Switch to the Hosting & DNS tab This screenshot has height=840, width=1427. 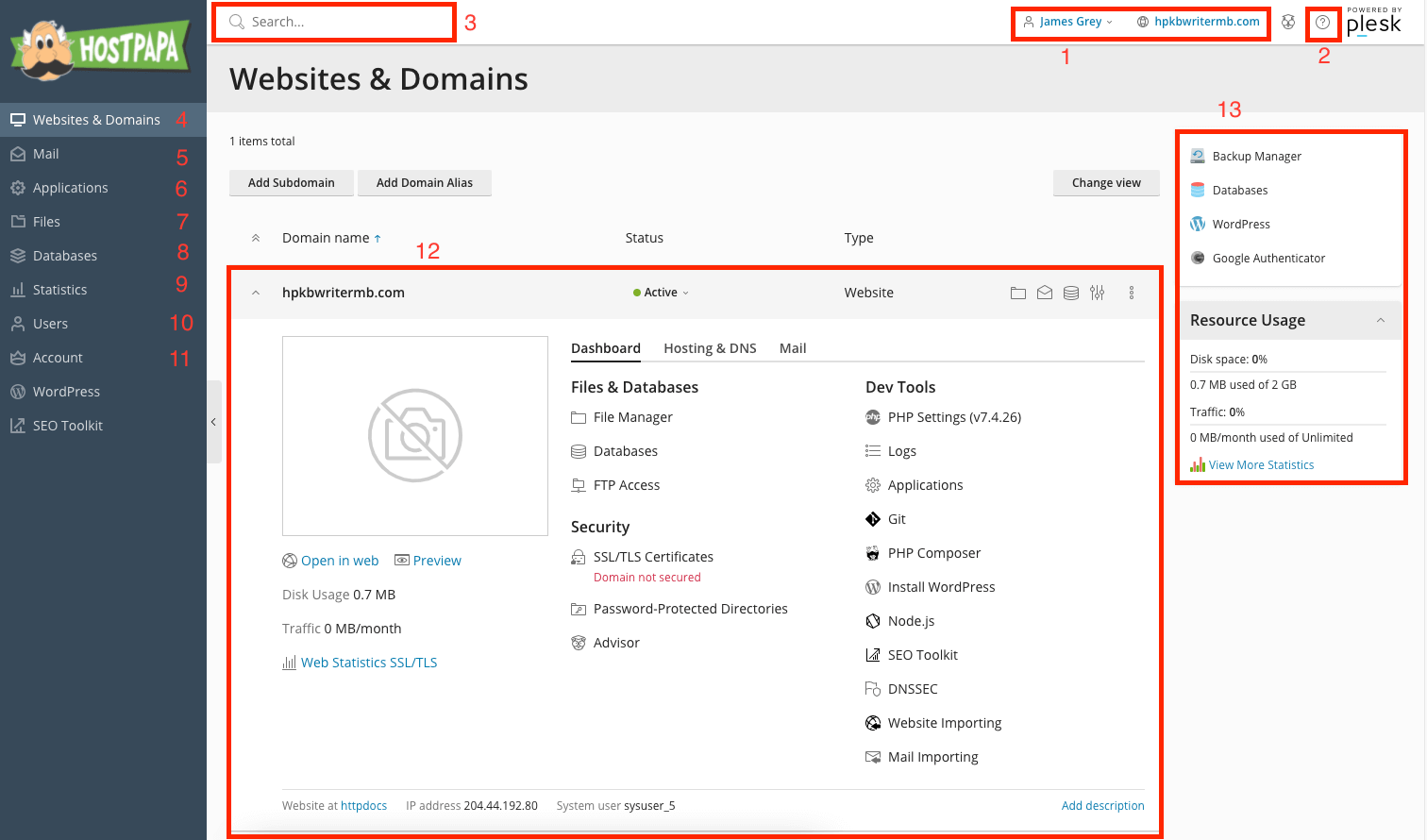pos(710,347)
